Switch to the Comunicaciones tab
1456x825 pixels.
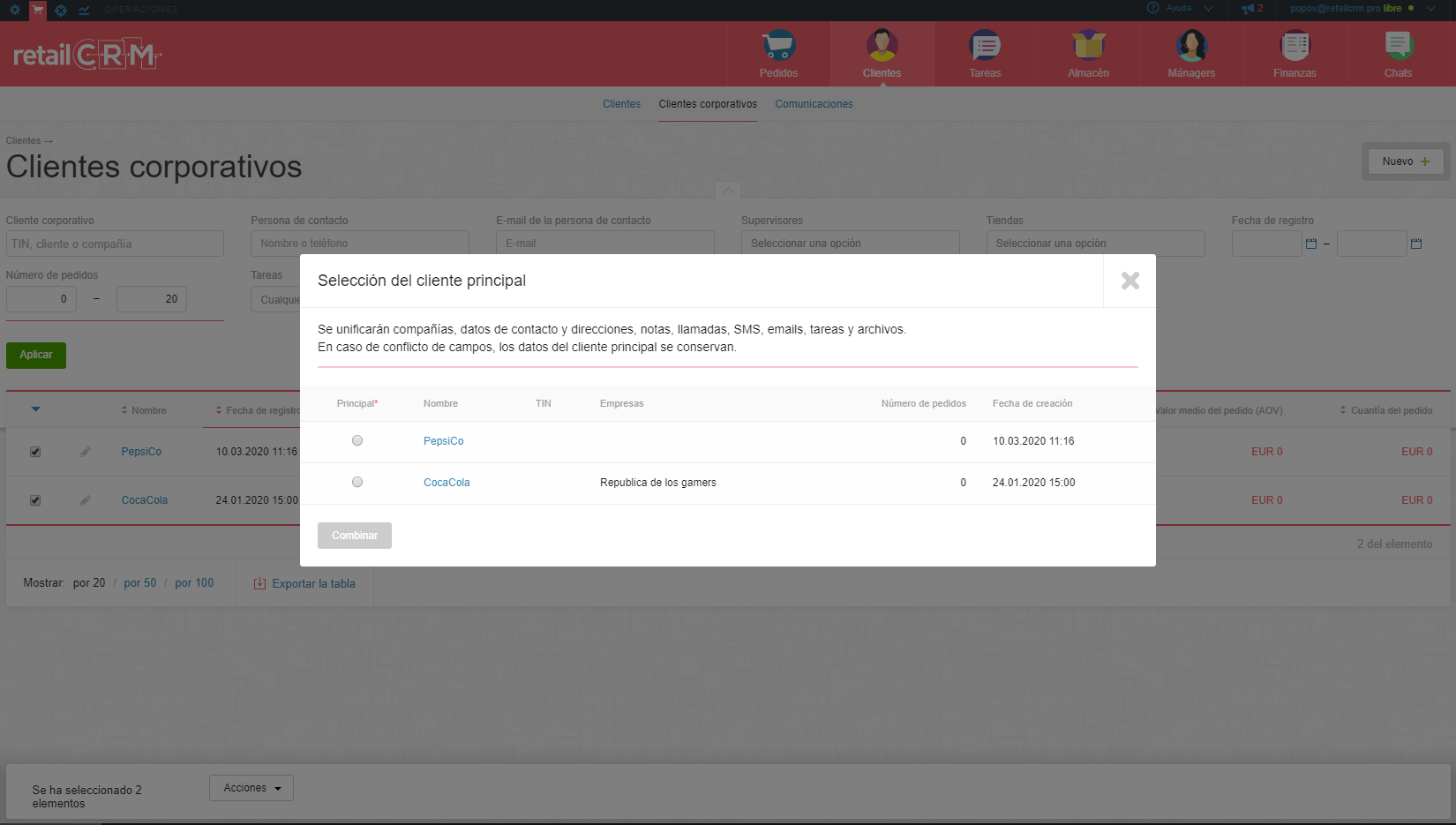coord(814,104)
